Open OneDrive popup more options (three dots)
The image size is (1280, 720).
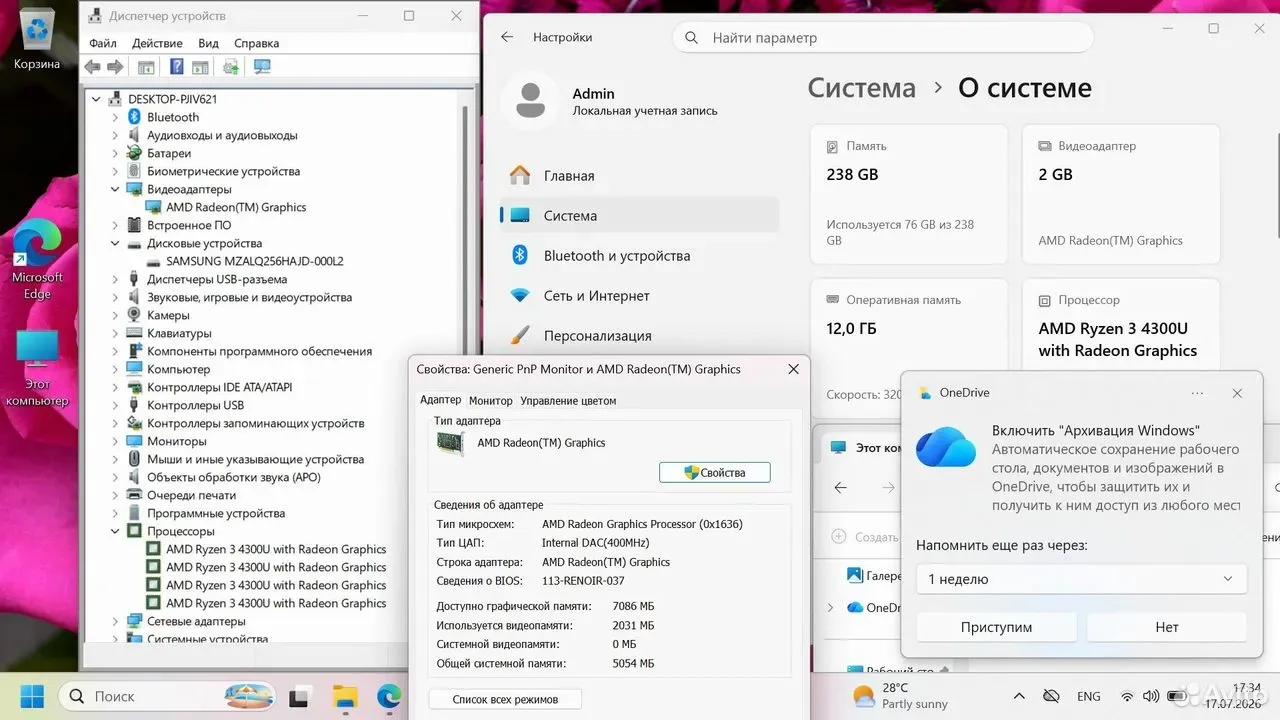[1198, 393]
